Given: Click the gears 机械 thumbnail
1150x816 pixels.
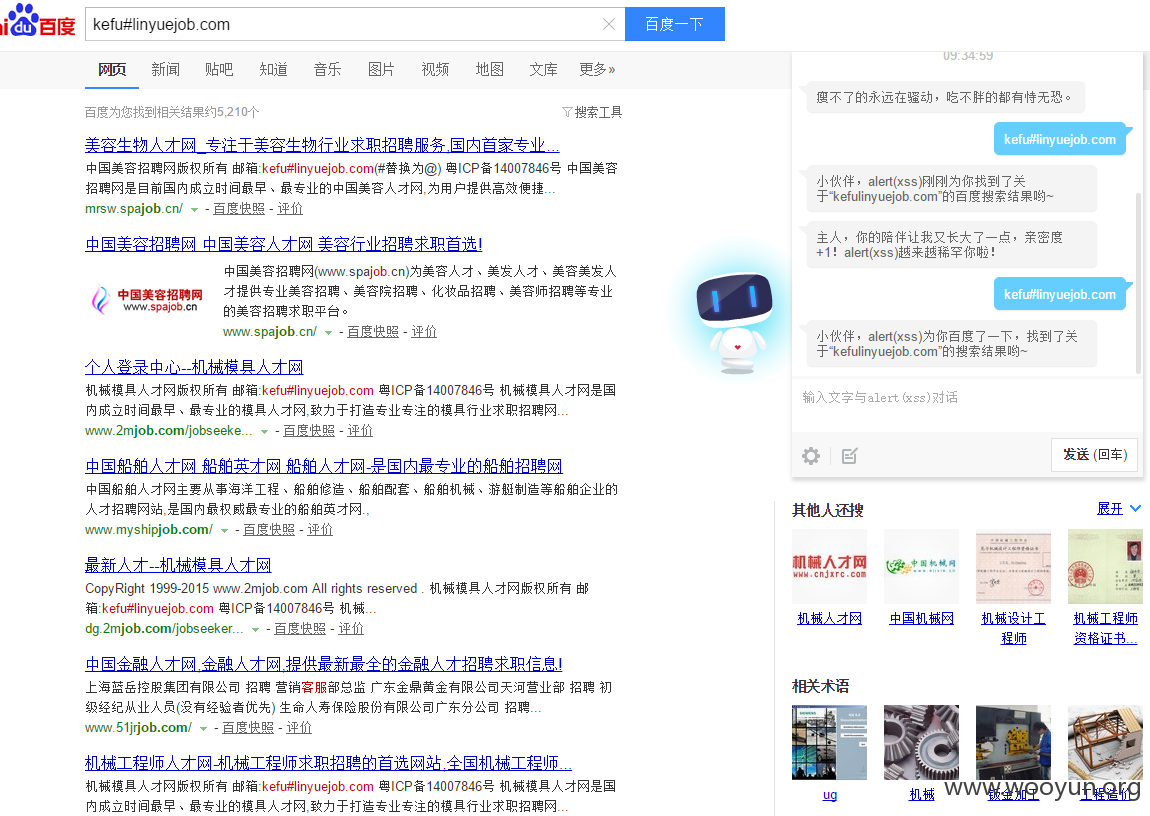Looking at the screenshot, I should (921, 742).
